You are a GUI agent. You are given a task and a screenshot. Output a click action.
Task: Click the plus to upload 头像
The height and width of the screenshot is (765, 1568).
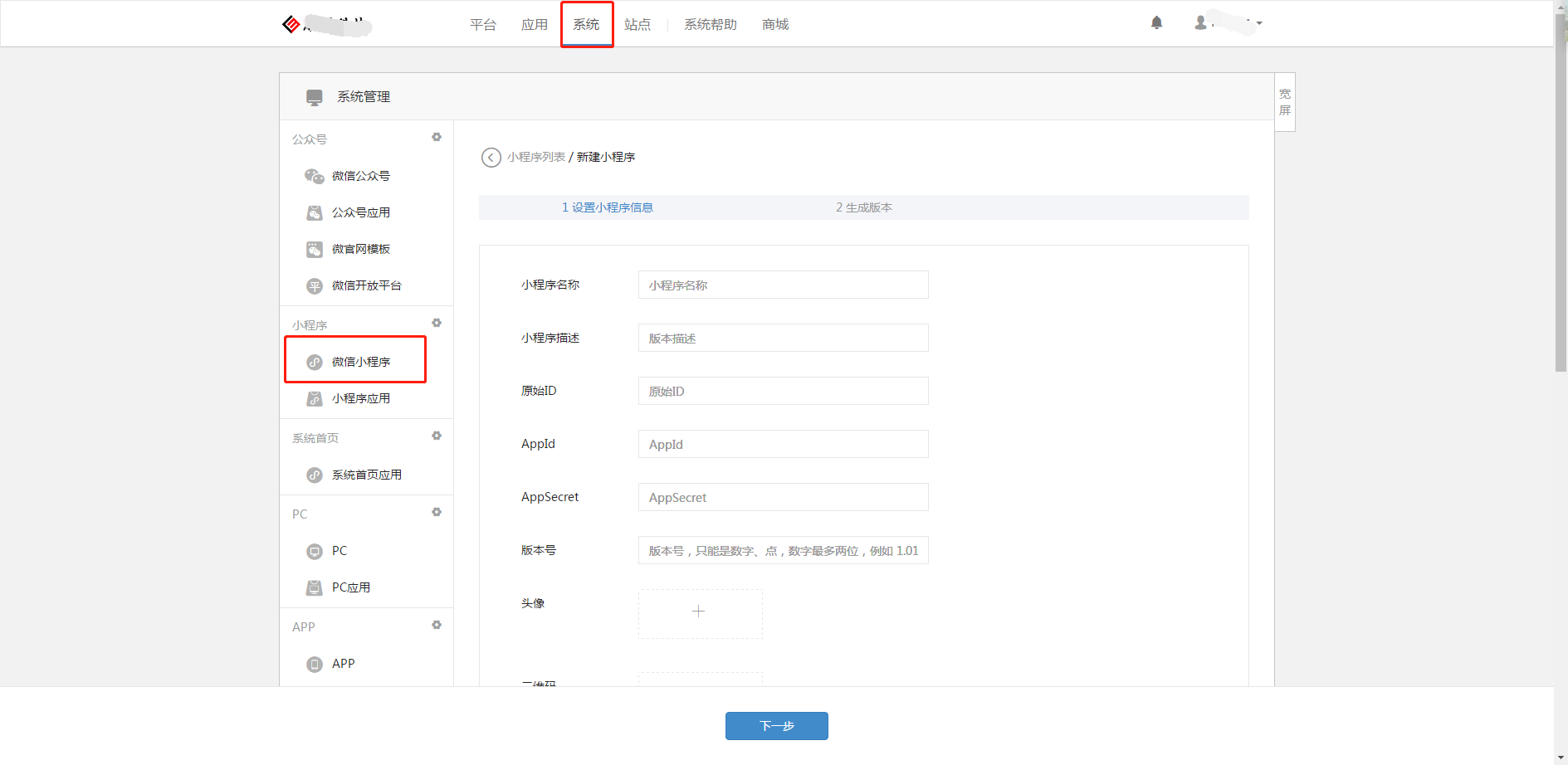pos(700,613)
